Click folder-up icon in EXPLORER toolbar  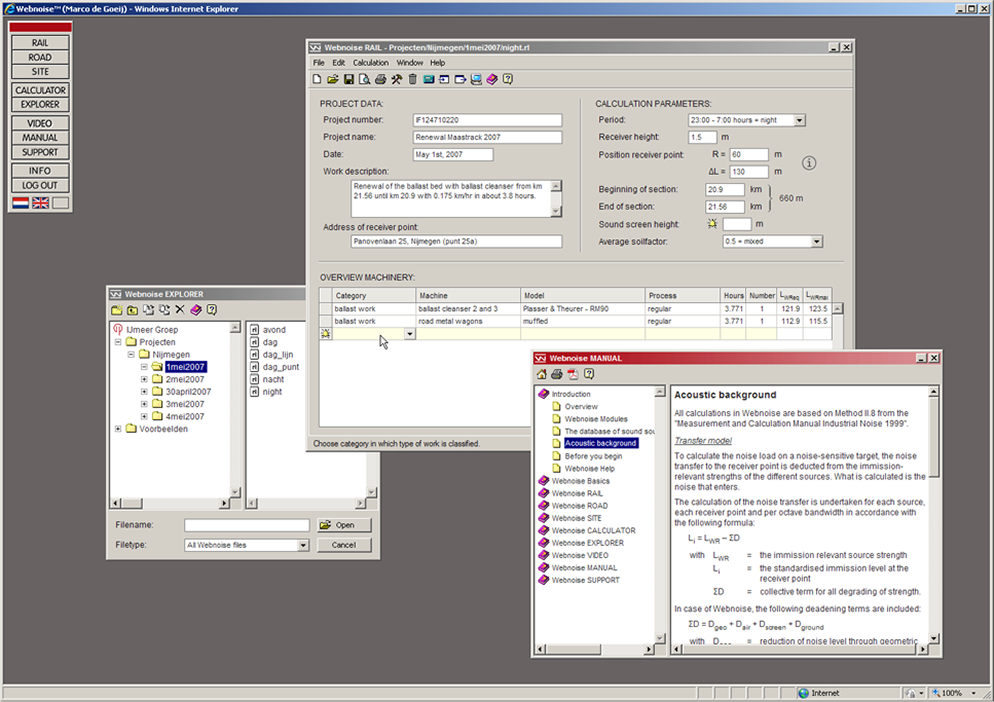click(x=132, y=310)
